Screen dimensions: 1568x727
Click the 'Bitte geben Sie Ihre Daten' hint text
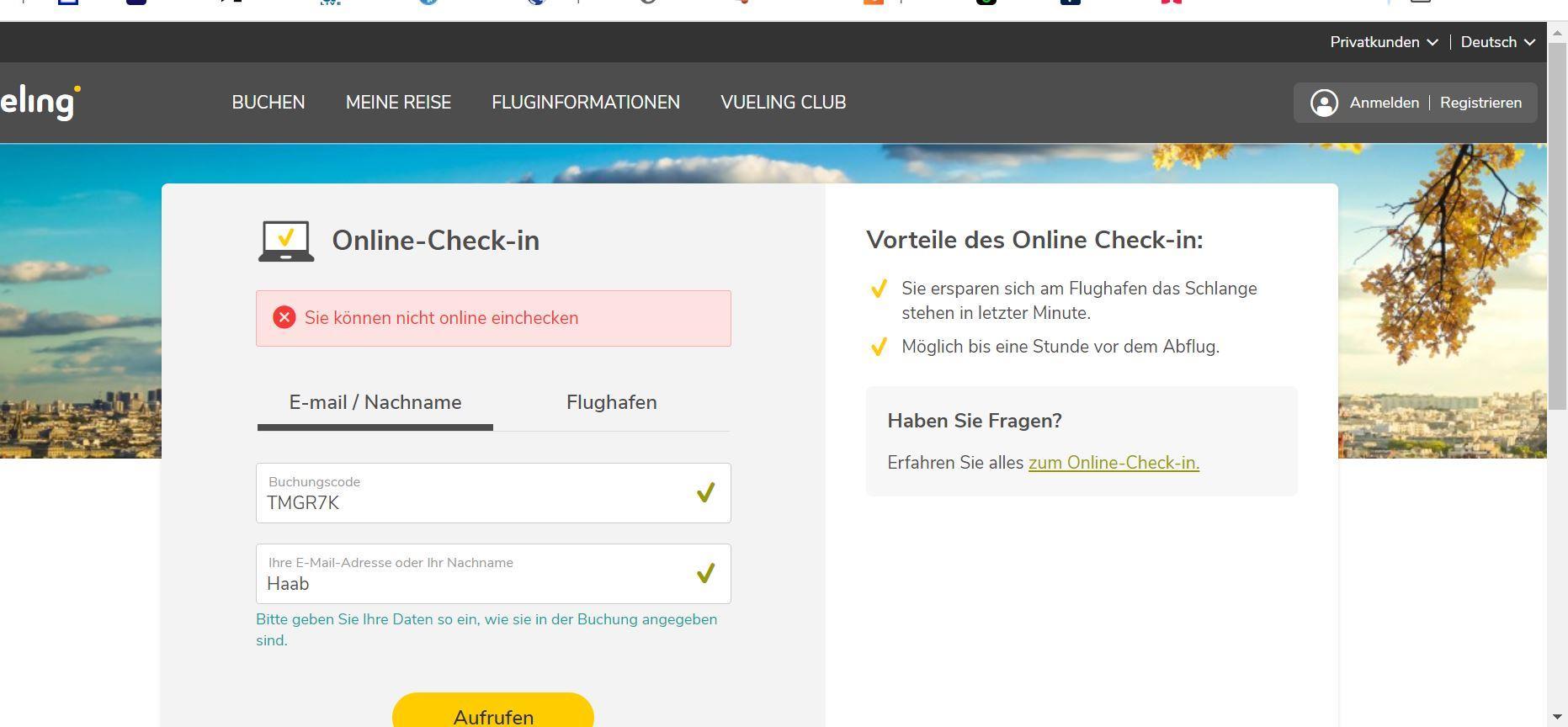pos(486,629)
